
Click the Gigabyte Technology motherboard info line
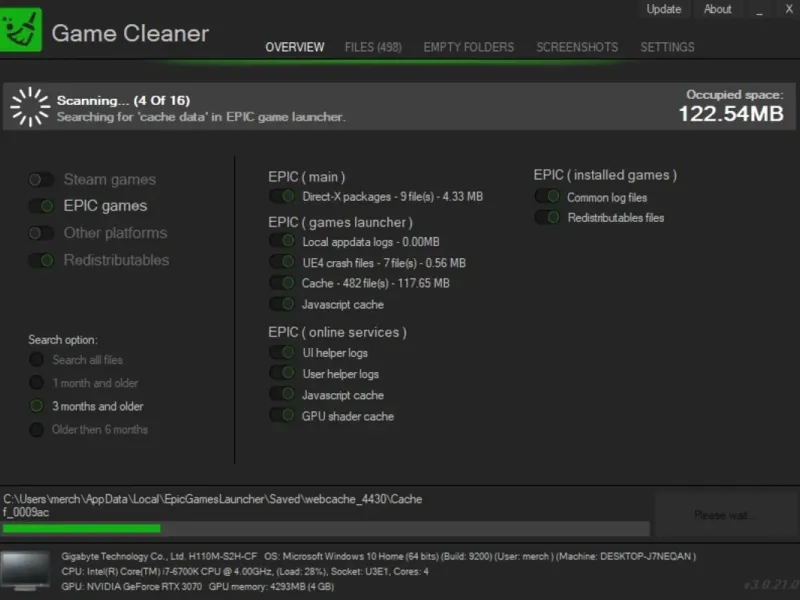pos(159,556)
